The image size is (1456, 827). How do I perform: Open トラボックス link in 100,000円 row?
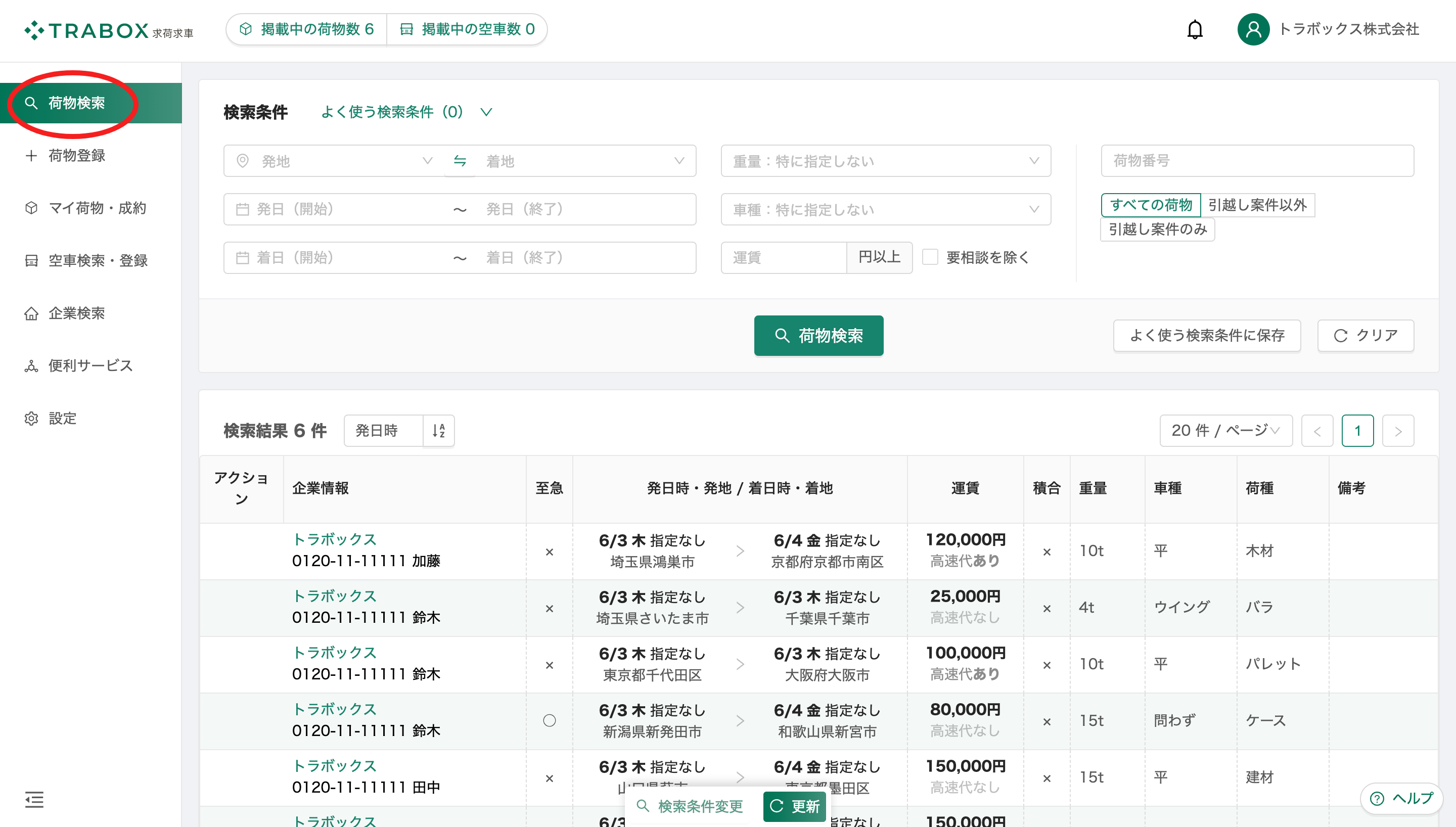point(334,653)
